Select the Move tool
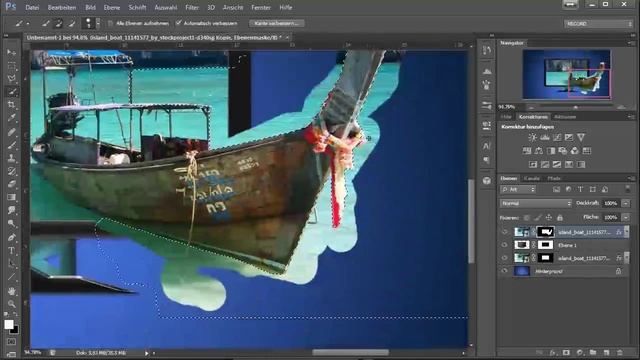 coord(11,52)
